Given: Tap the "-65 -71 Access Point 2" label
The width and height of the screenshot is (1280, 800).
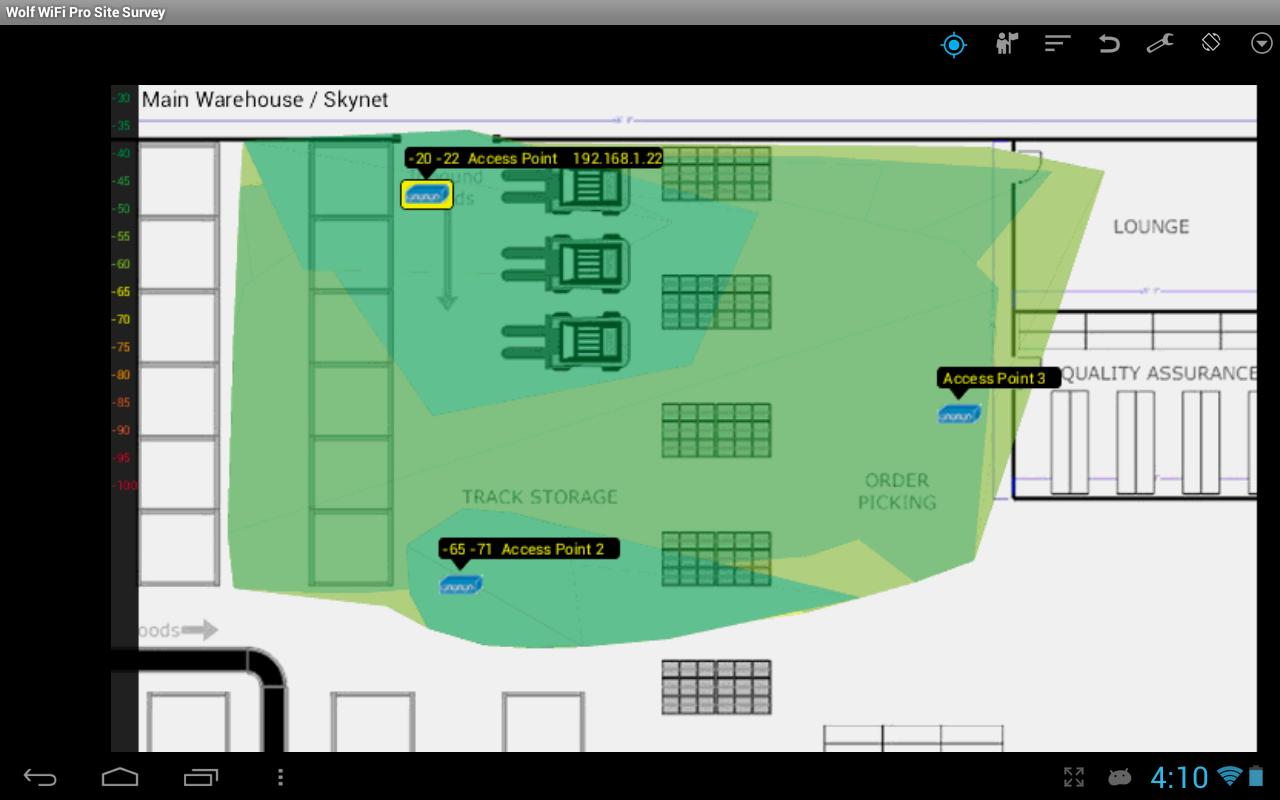Looking at the screenshot, I should pyautogui.click(x=528, y=549).
